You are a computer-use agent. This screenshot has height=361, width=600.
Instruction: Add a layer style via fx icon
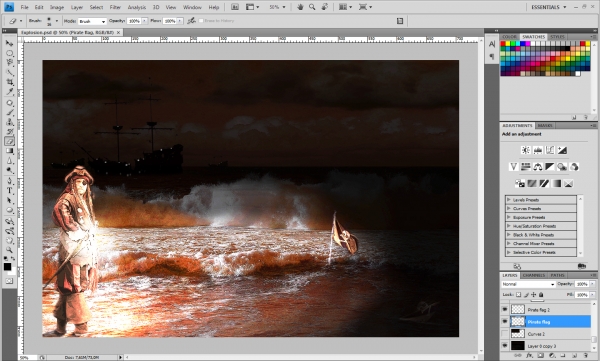tap(529, 356)
